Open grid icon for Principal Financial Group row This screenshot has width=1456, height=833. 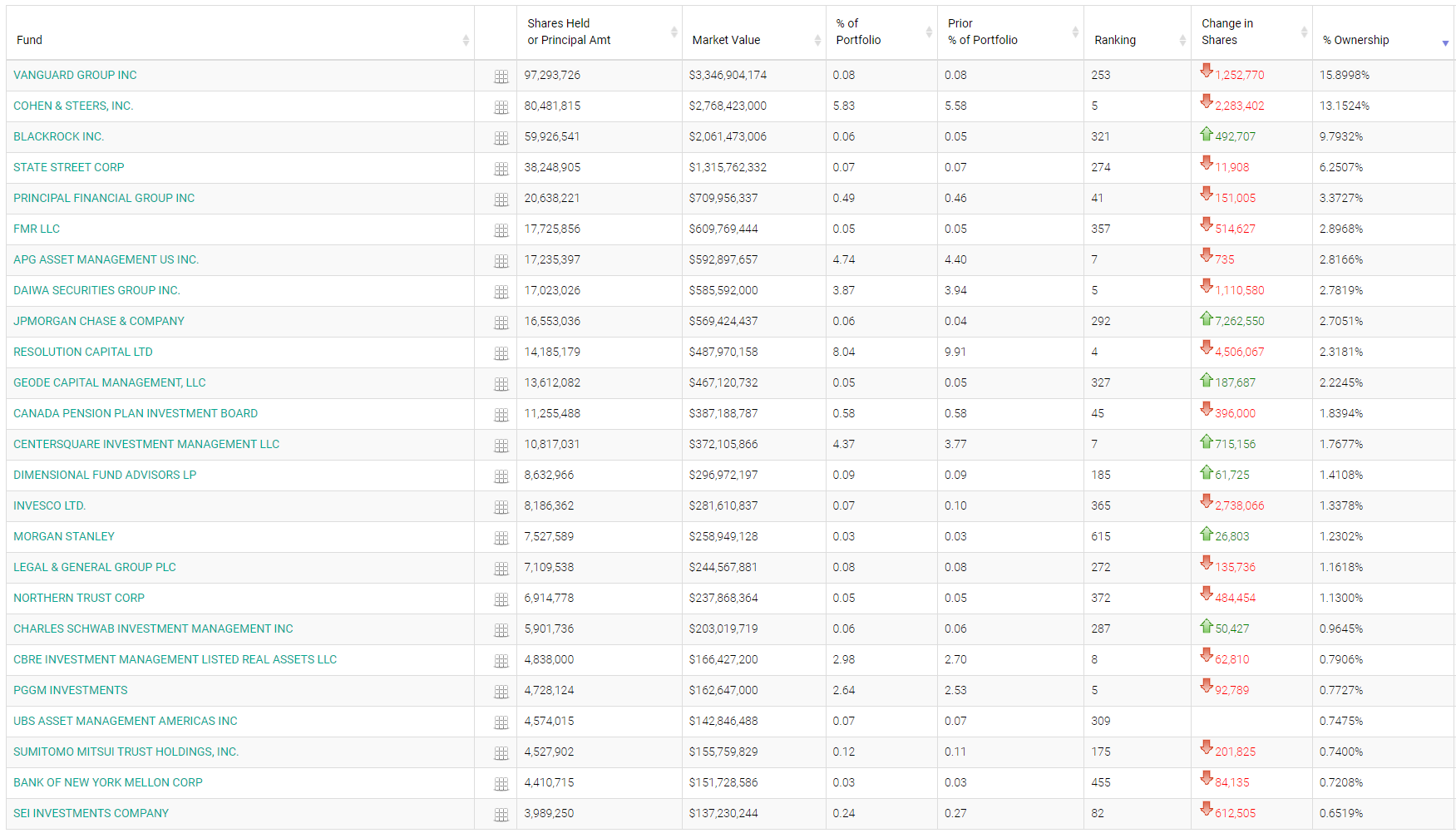click(501, 200)
